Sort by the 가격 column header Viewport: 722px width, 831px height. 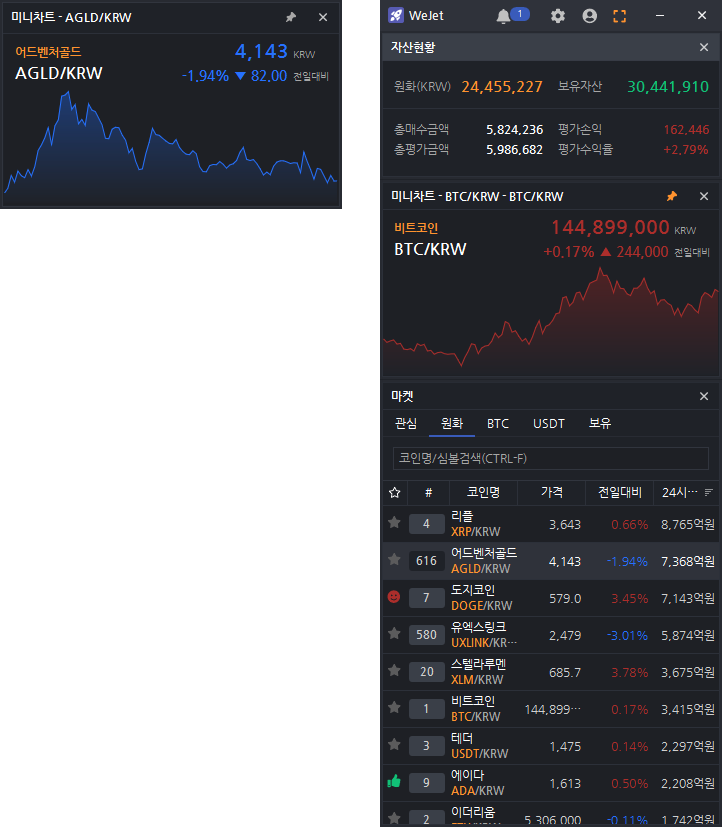pyautogui.click(x=551, y=493)
